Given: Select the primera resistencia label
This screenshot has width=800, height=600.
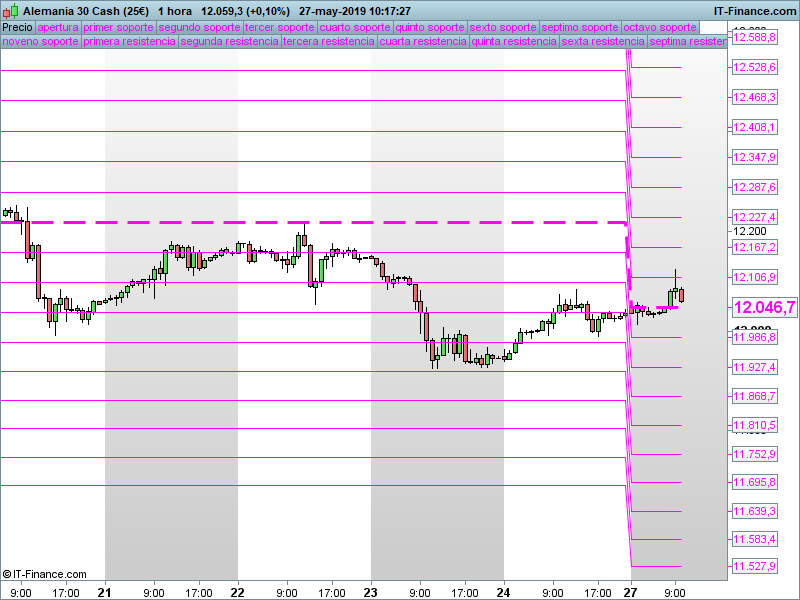Looking at the screenshot, I should pos(130,41).
